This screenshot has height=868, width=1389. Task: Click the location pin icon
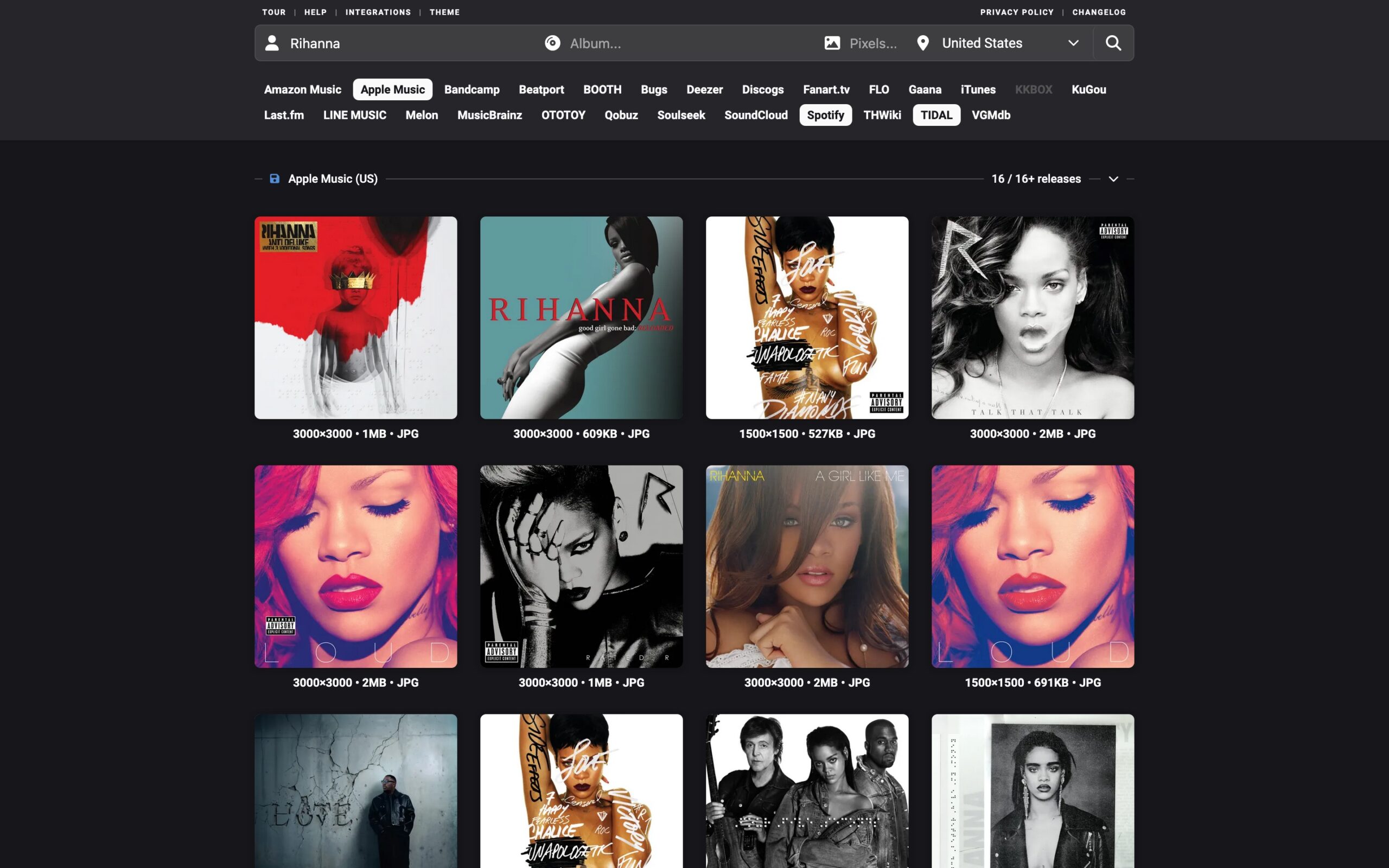[923, 43]
